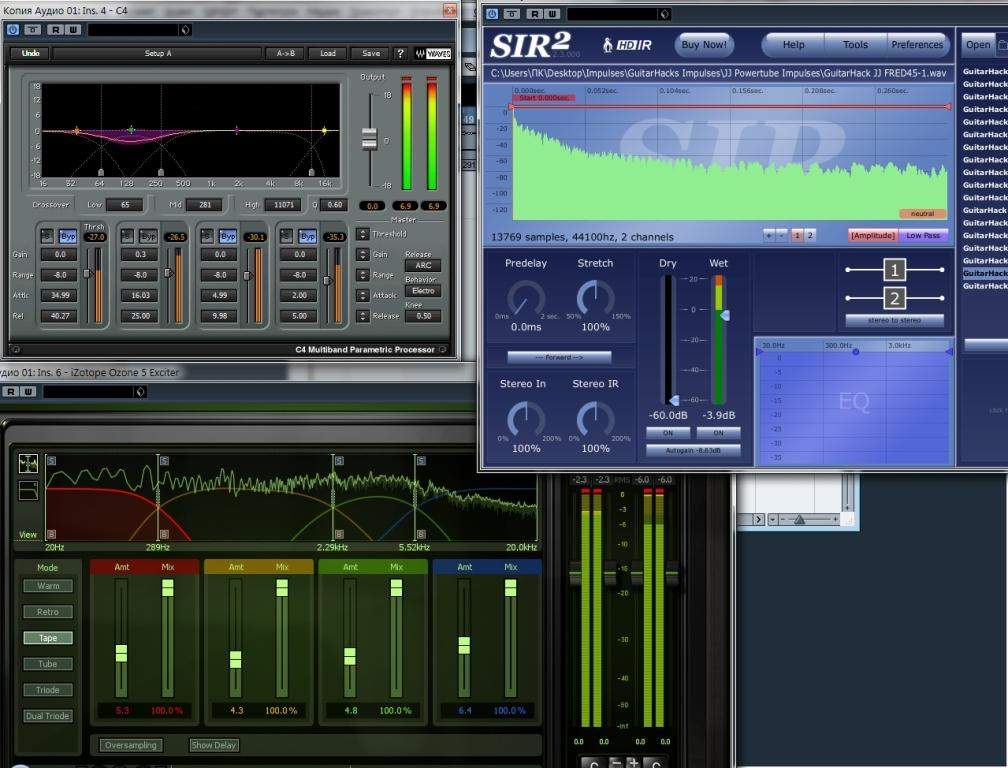
Task: Click the folder icon next to Open
Action: pyautogui.click(x=1002, y=45)
